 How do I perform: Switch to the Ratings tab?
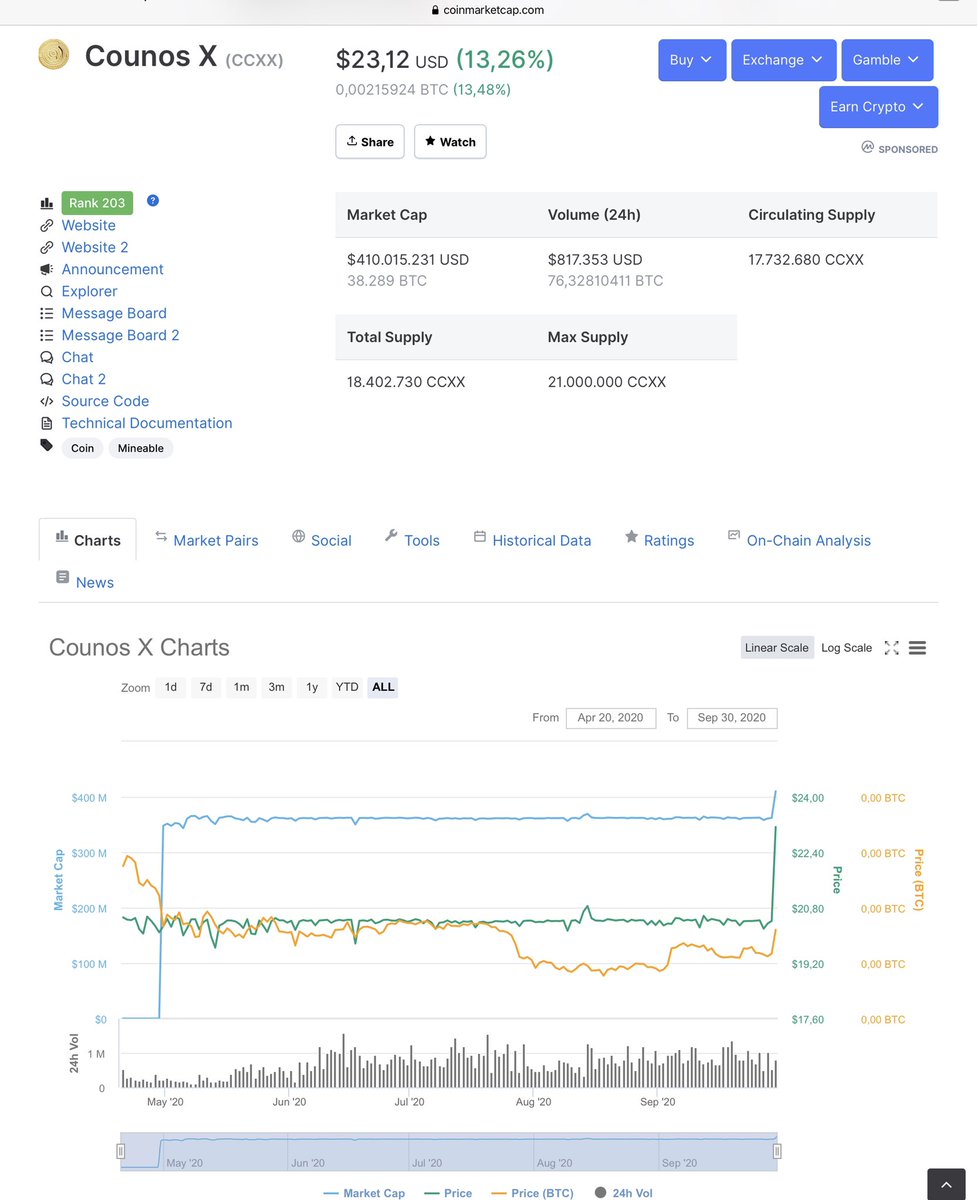point(659,540)
